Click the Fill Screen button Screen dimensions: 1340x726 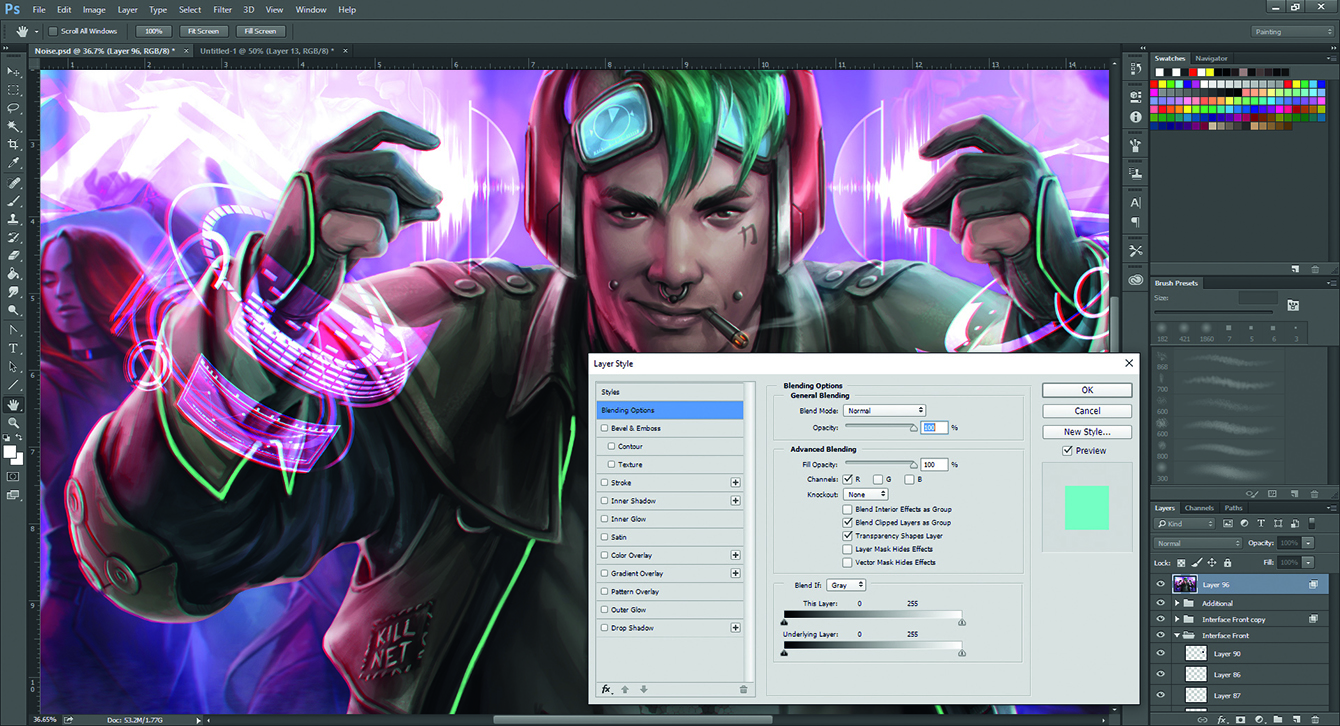coord(260,31)
